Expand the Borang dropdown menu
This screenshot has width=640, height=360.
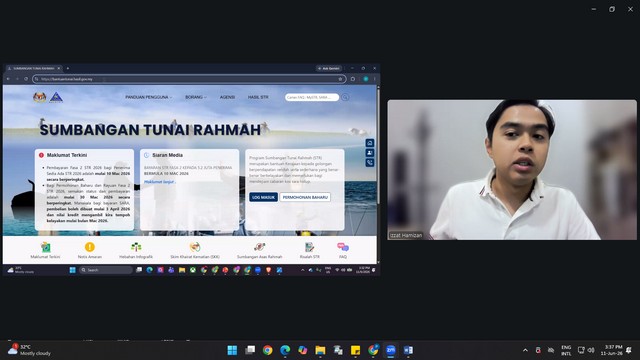point(196,97)
